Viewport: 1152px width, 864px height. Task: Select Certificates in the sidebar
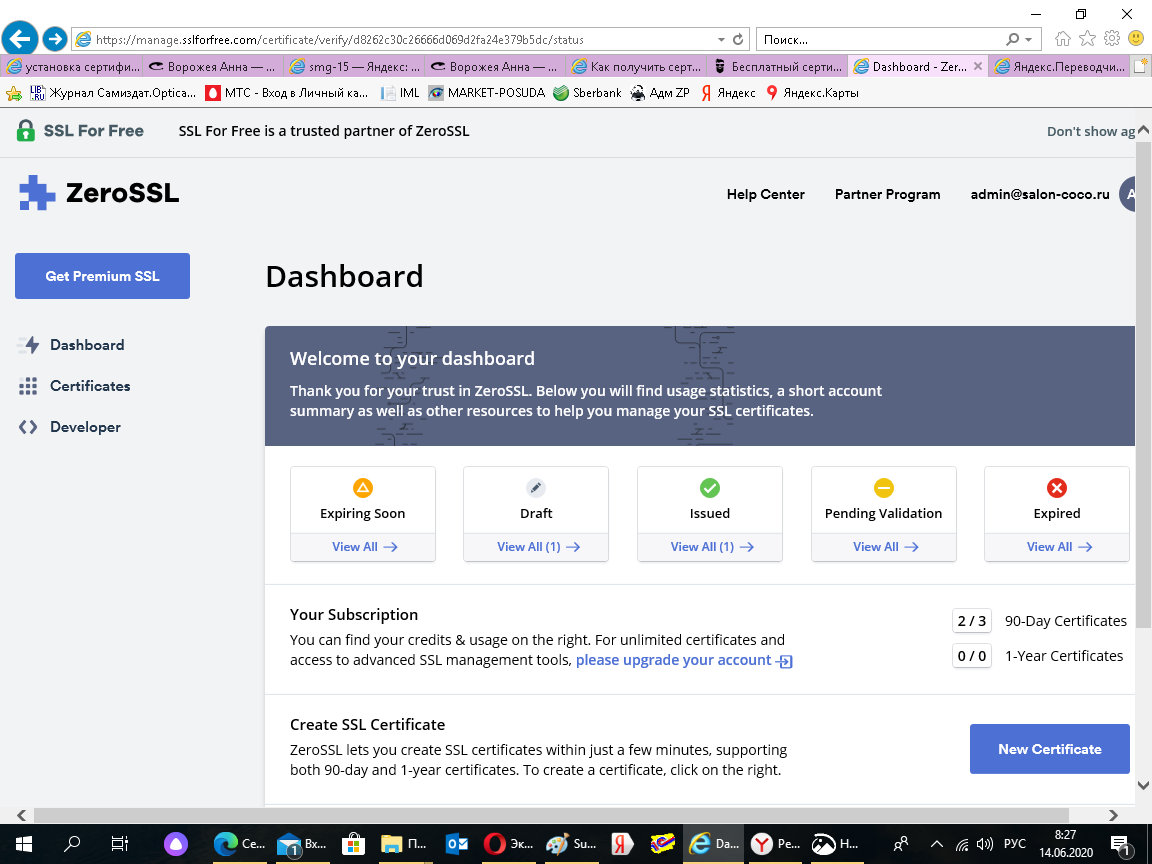pyautogui.click(x=74, y=386)
